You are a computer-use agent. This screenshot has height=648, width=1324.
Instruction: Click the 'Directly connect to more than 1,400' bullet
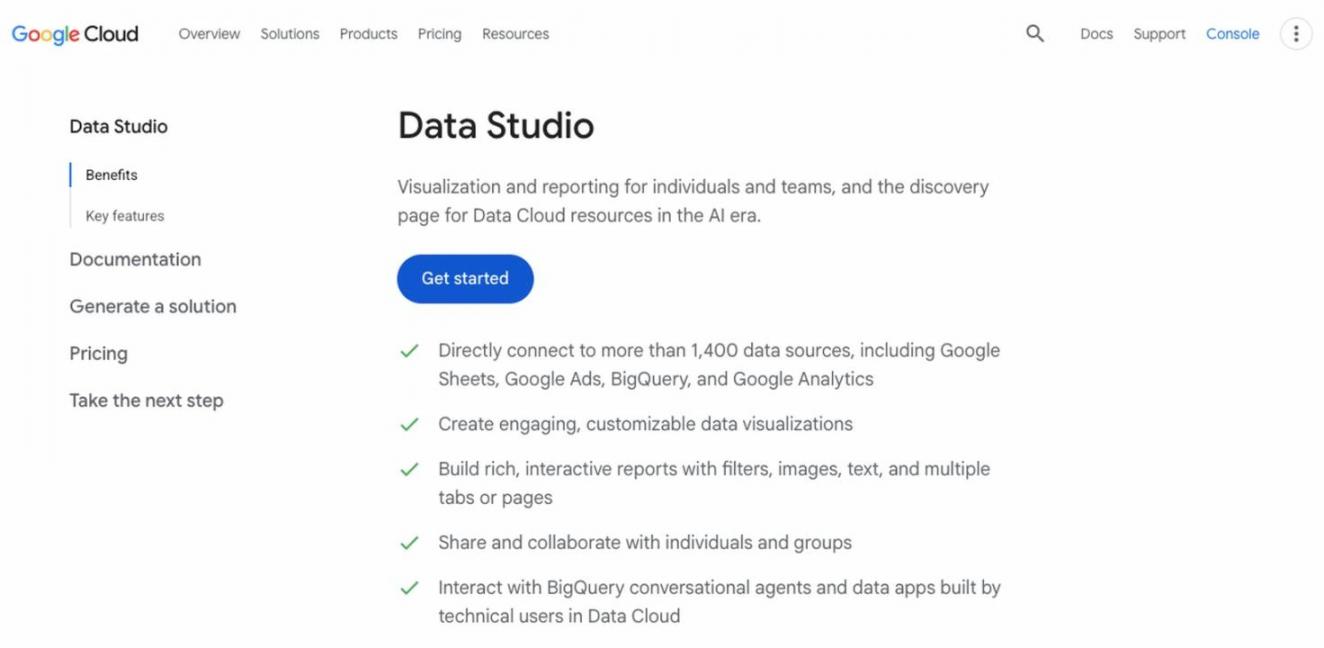coord(719,365)
